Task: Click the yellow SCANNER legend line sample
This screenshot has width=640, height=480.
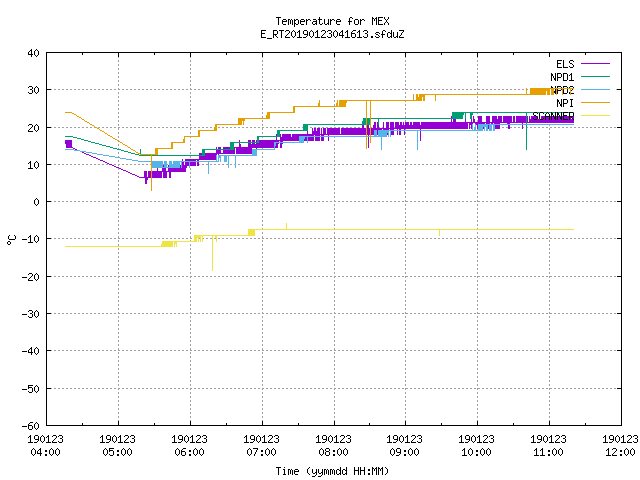Action: click(x=595, y=116)
